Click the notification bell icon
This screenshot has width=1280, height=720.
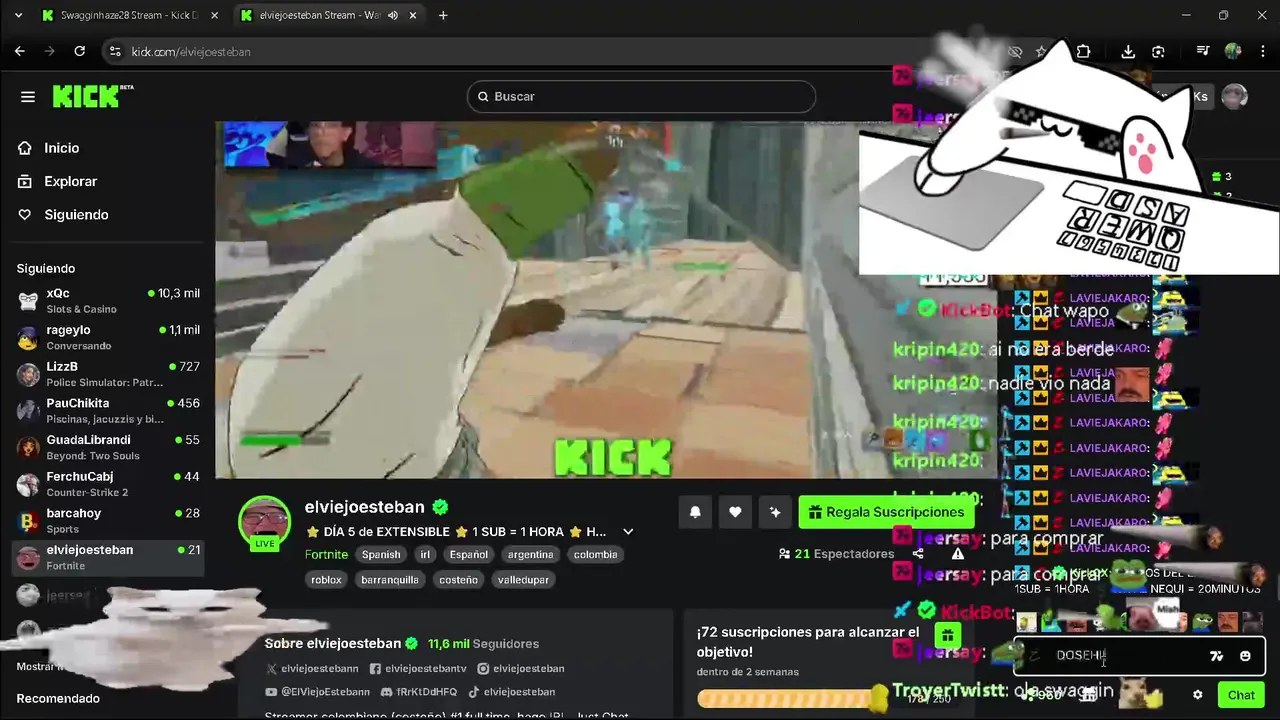(695, 512)
